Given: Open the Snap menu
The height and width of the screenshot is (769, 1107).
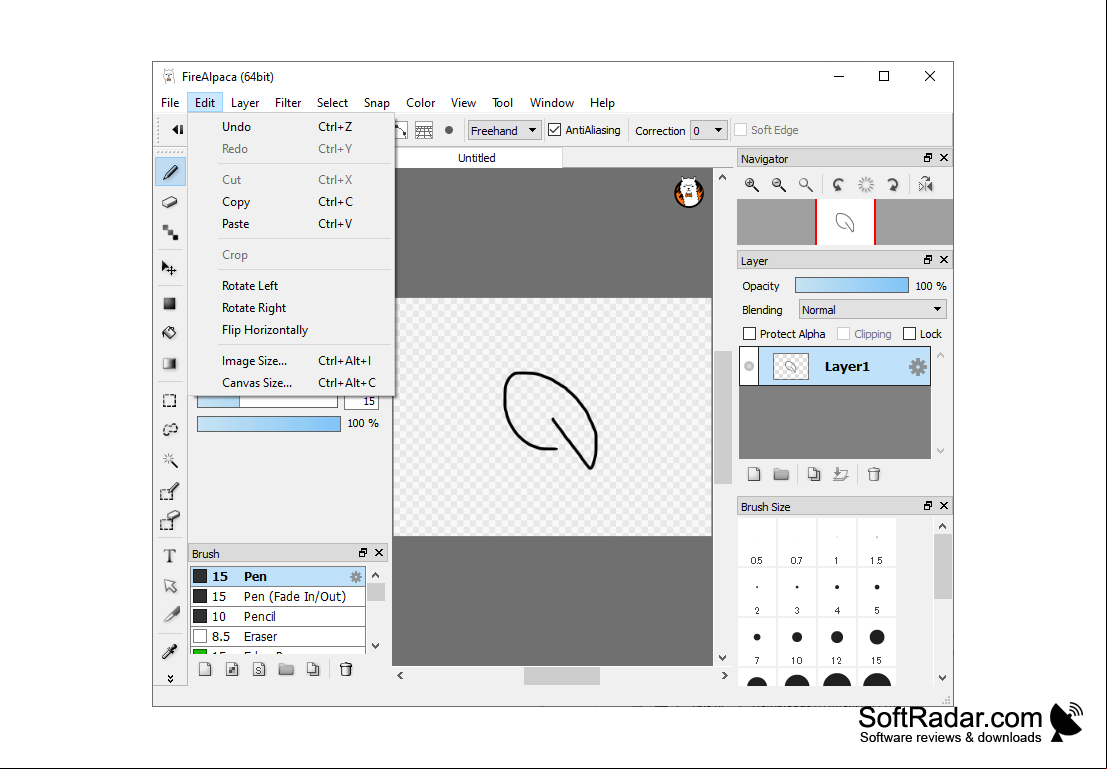Looking at the screenshot, I should coord(377,103).
